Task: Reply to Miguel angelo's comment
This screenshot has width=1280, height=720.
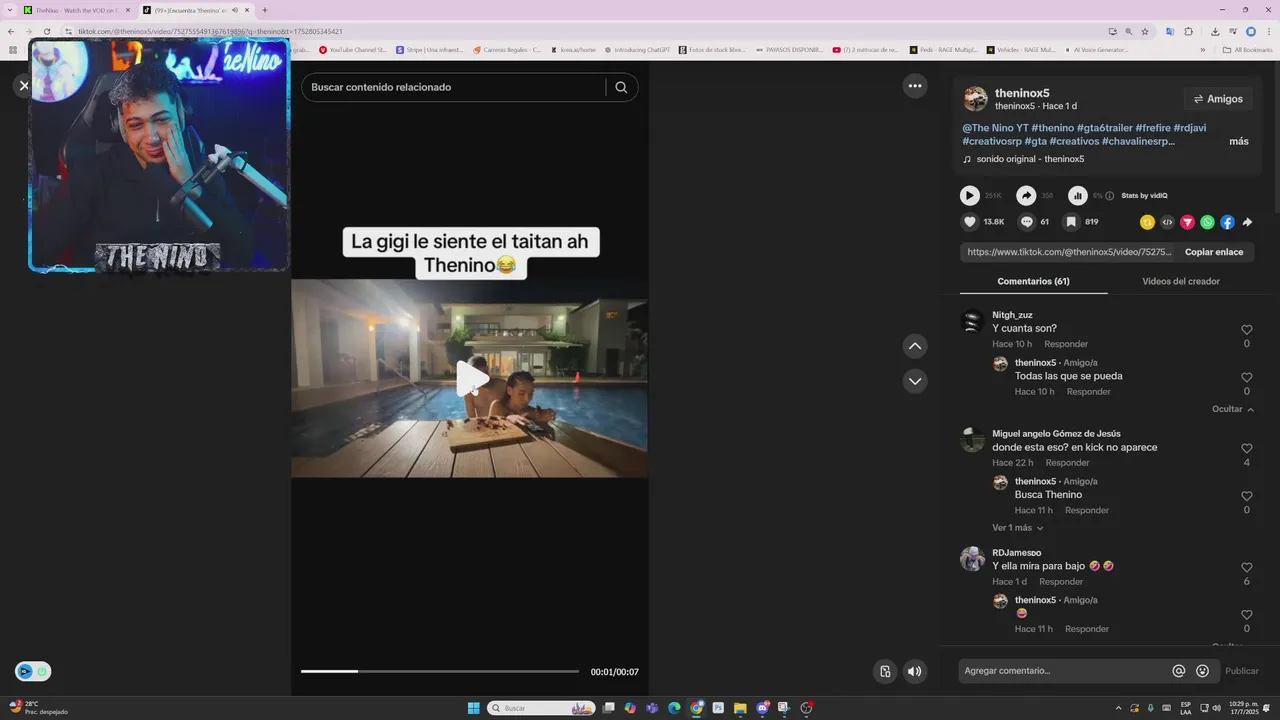Action: (1067, 463)
